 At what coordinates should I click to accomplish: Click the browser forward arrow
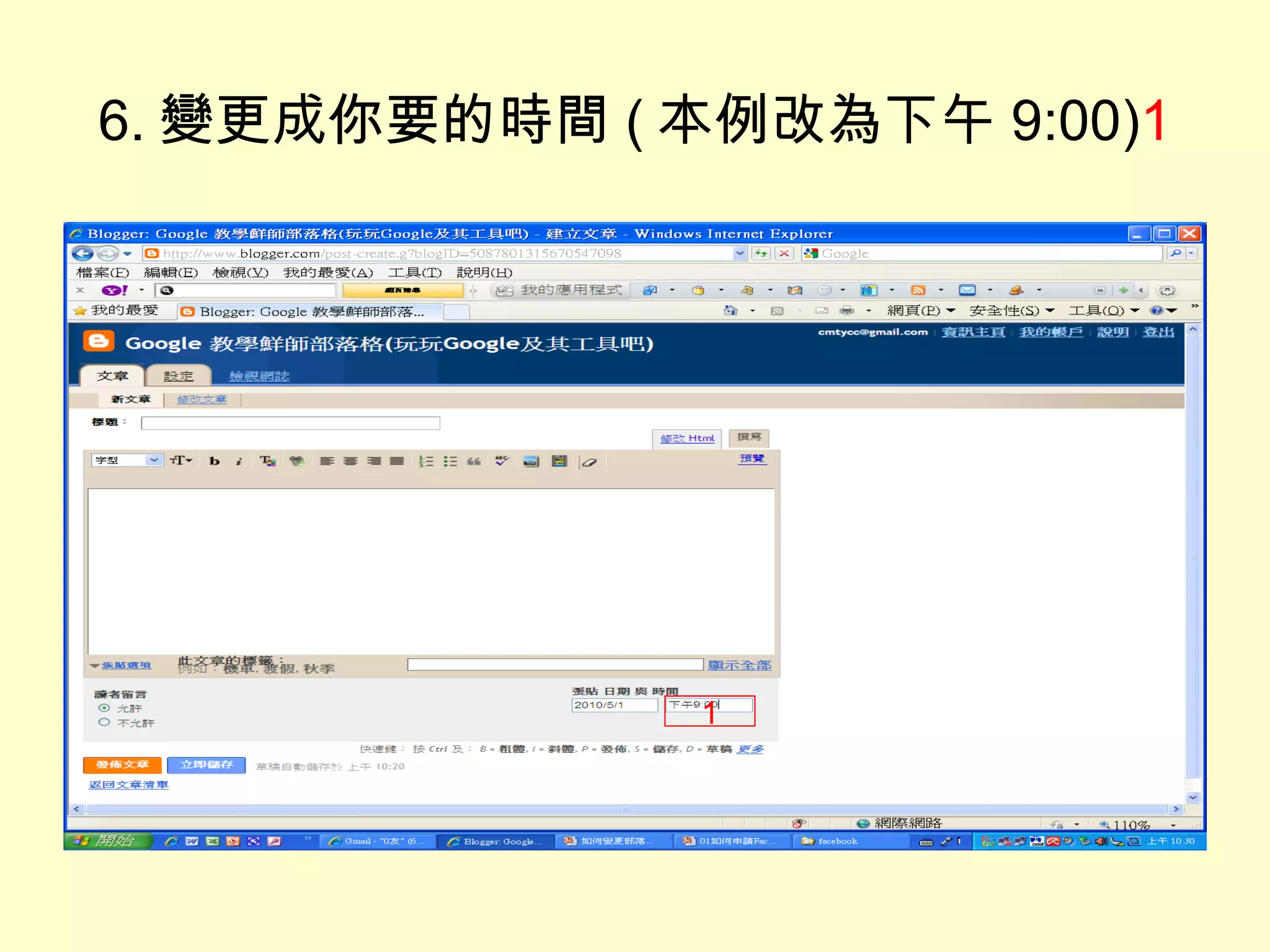click(107, 253)
